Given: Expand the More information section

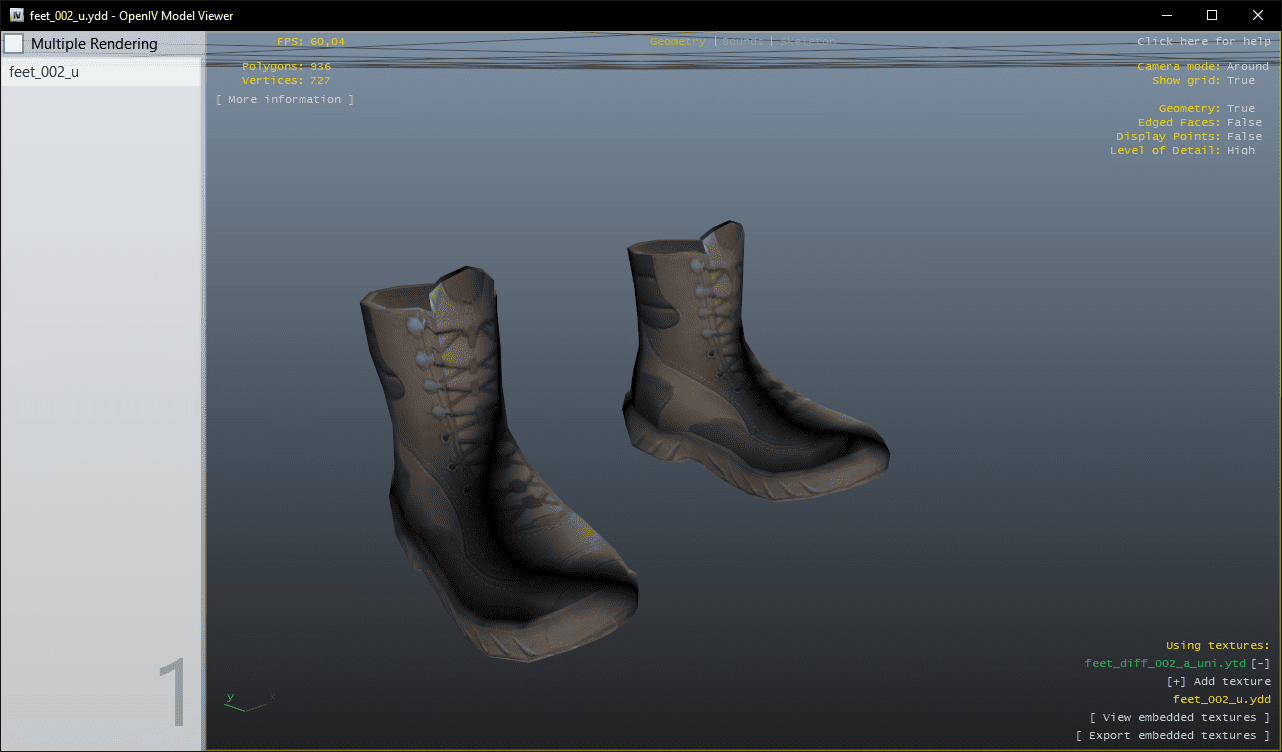Looking at the screenshot, I should point(285,100).
